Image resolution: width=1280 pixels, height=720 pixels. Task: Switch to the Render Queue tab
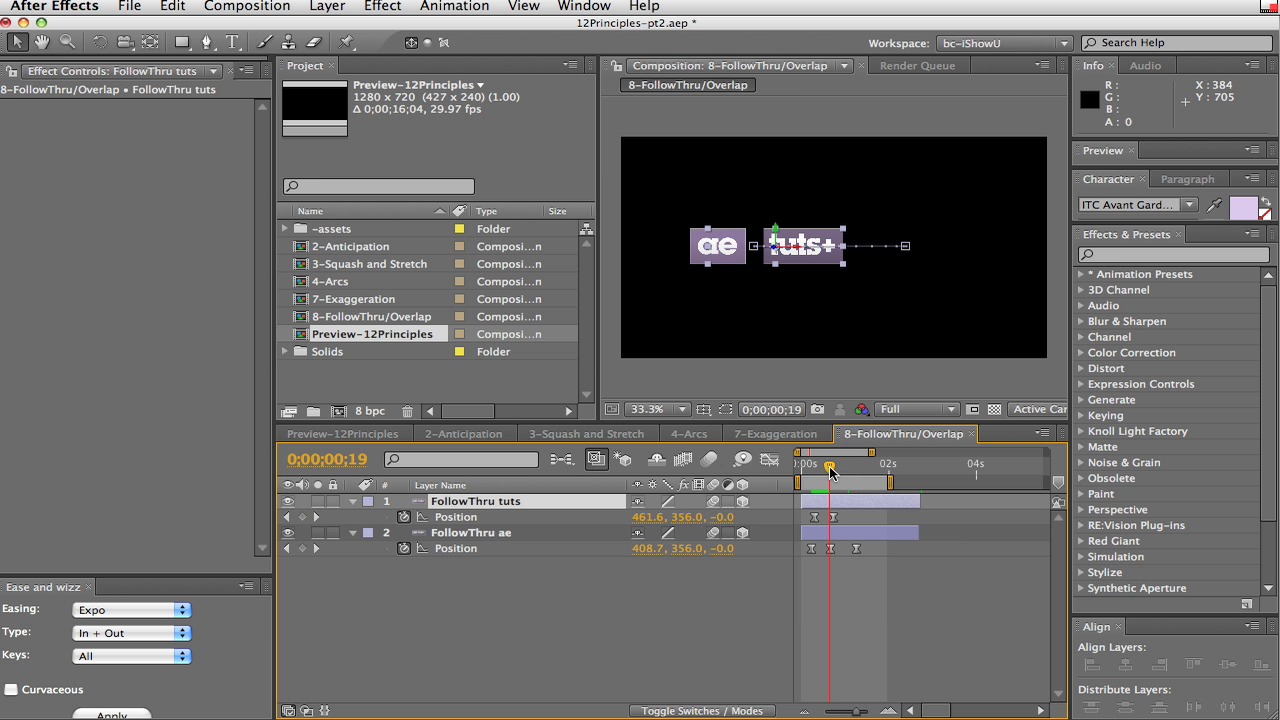[x=917, y=65]
